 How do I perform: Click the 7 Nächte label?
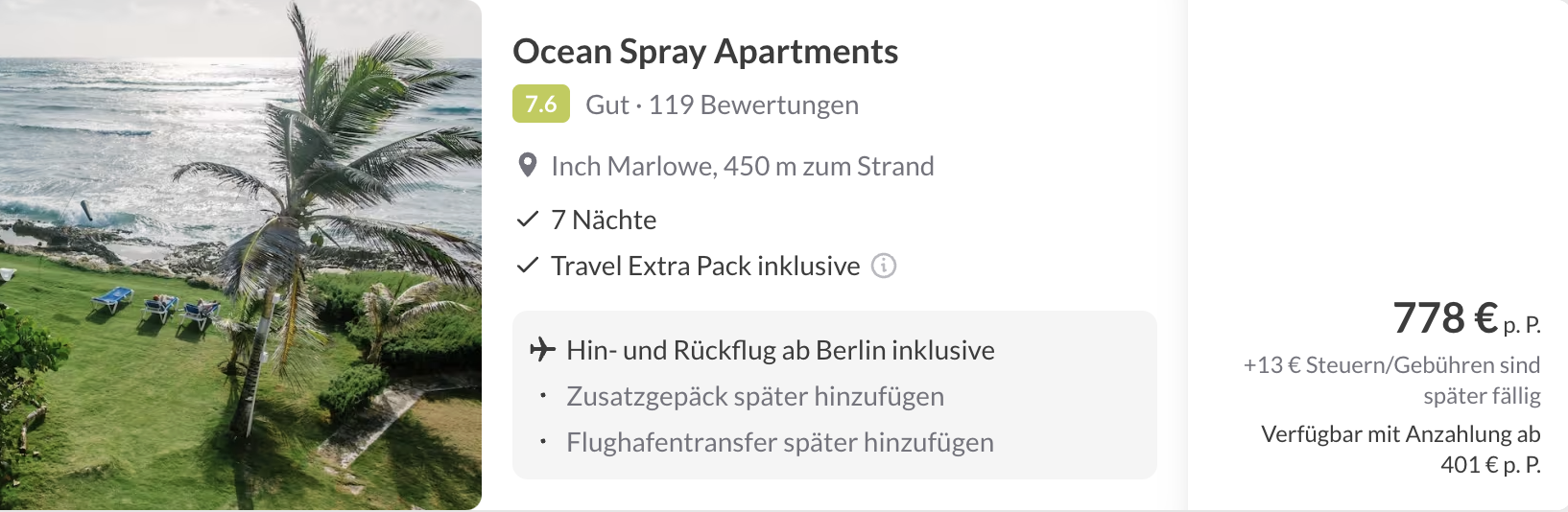(604, 220)
